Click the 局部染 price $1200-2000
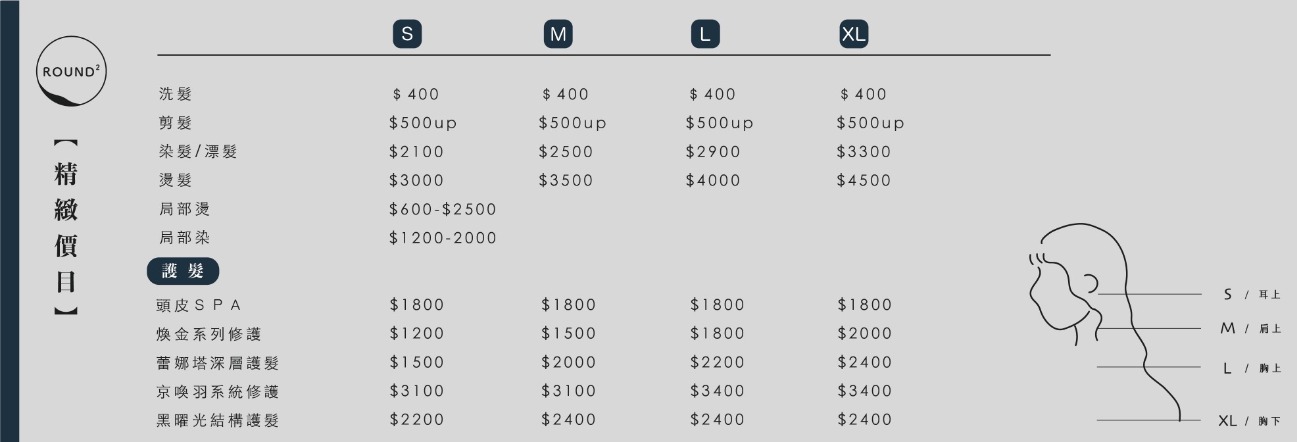Screen dimensions: 1297x442 pyautogui.click(x=443, y=238)
